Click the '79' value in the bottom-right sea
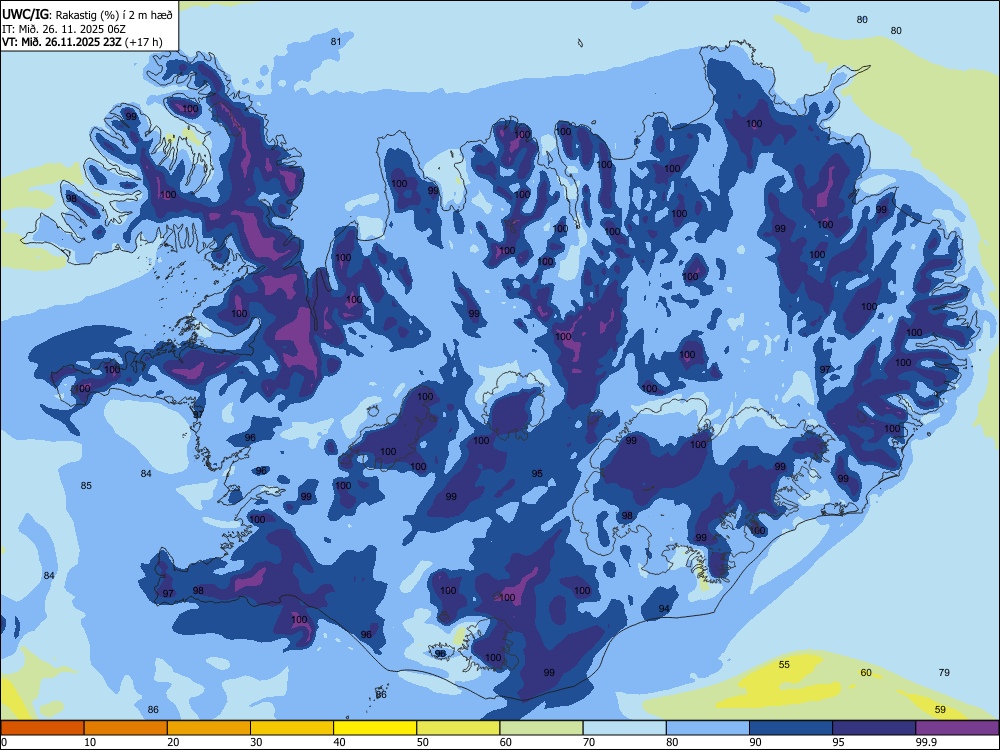 coord(944,672)
